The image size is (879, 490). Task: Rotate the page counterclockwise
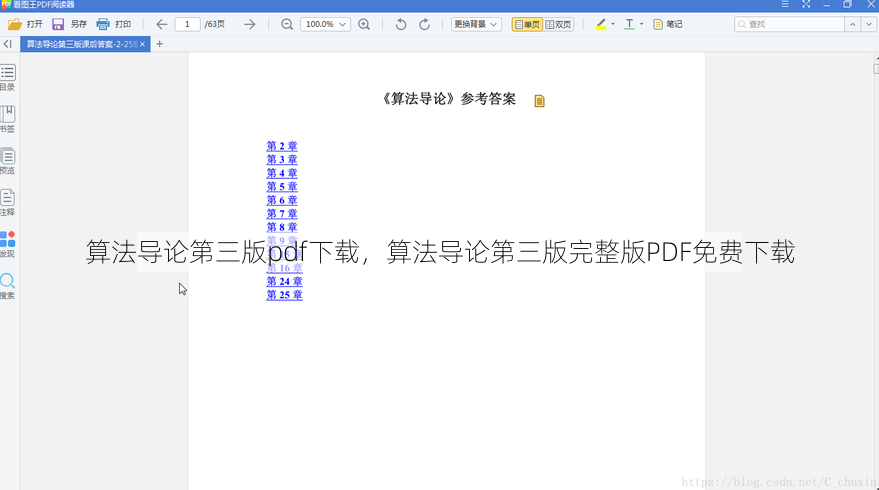[400, 24]
